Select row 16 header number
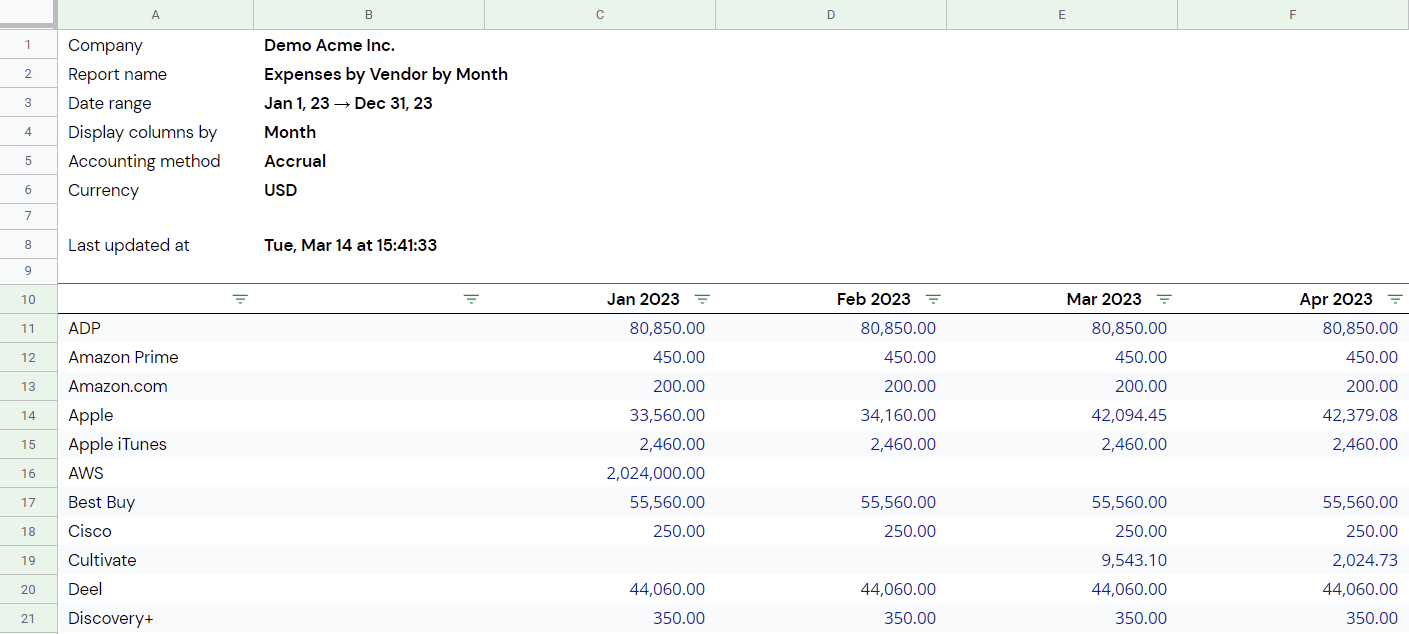This screenshot has height=634, width=1409. click(28, 473)
